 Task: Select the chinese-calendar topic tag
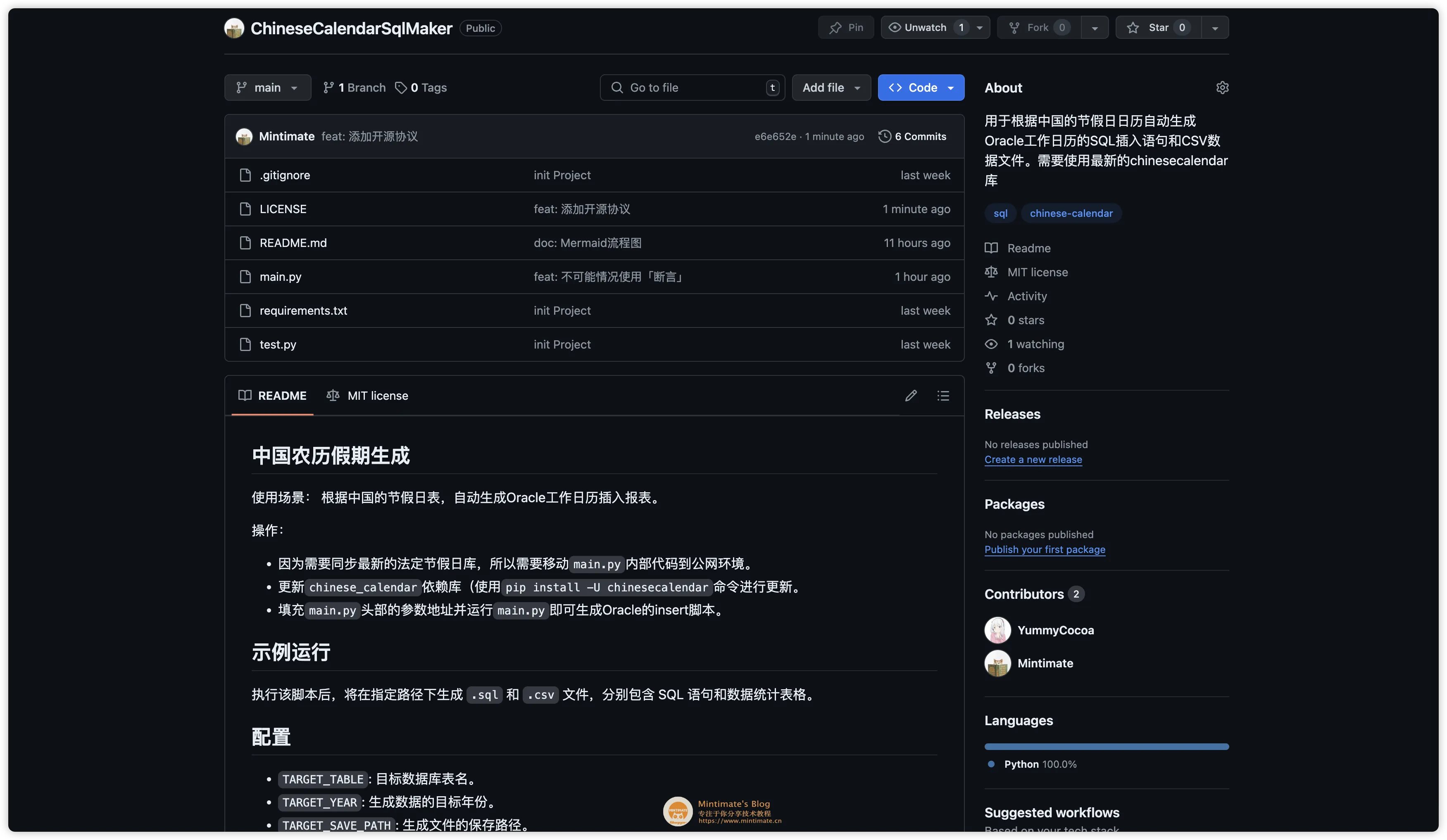(1071, 213)
